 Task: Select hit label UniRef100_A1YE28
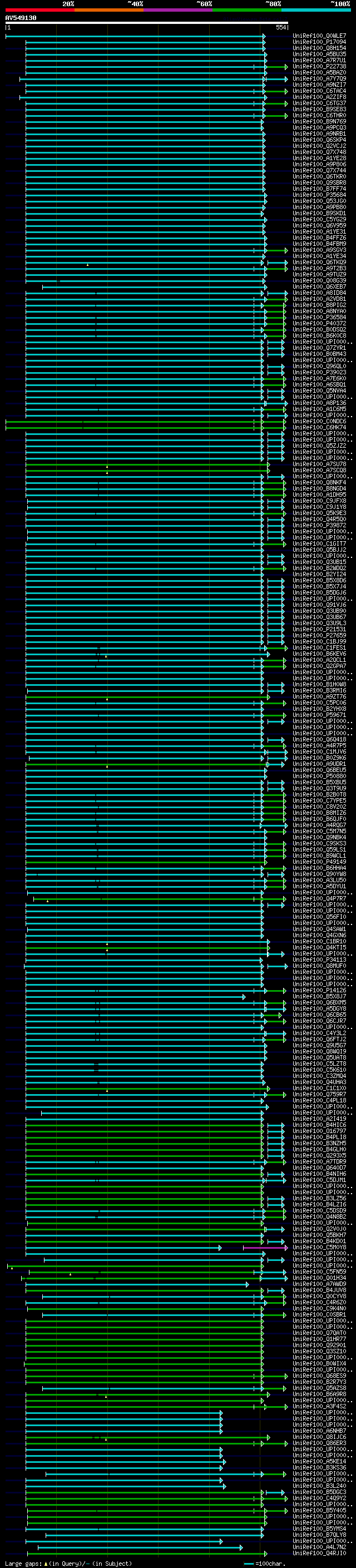coord(319,159)
